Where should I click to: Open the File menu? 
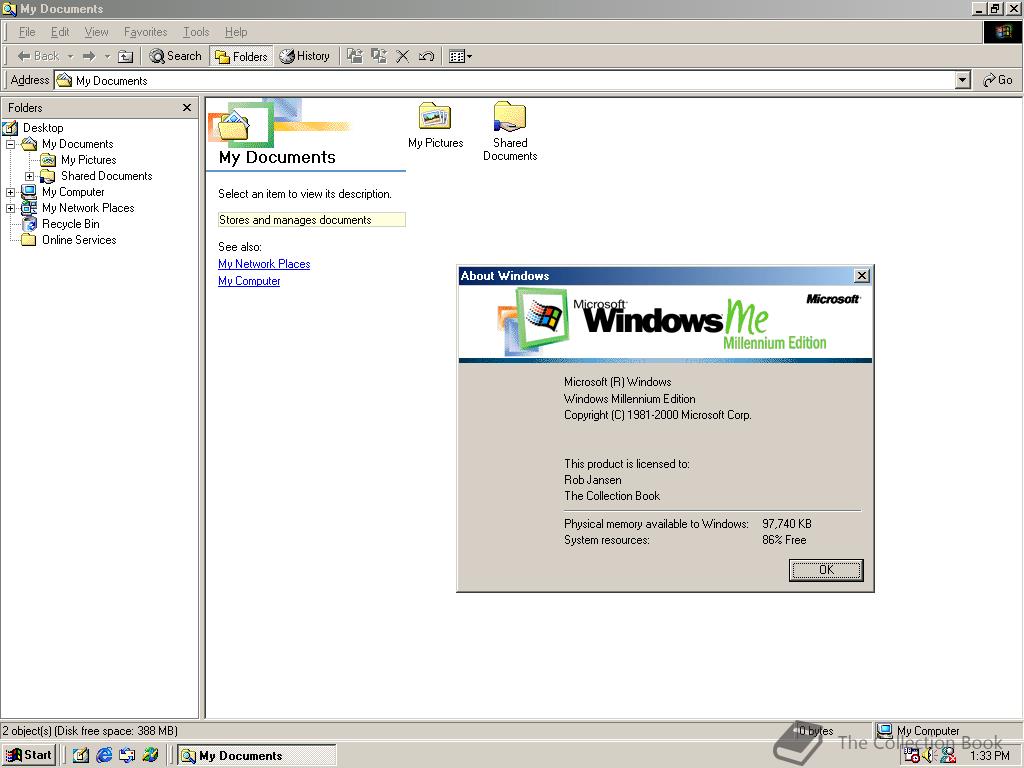[x=27, y=32]
